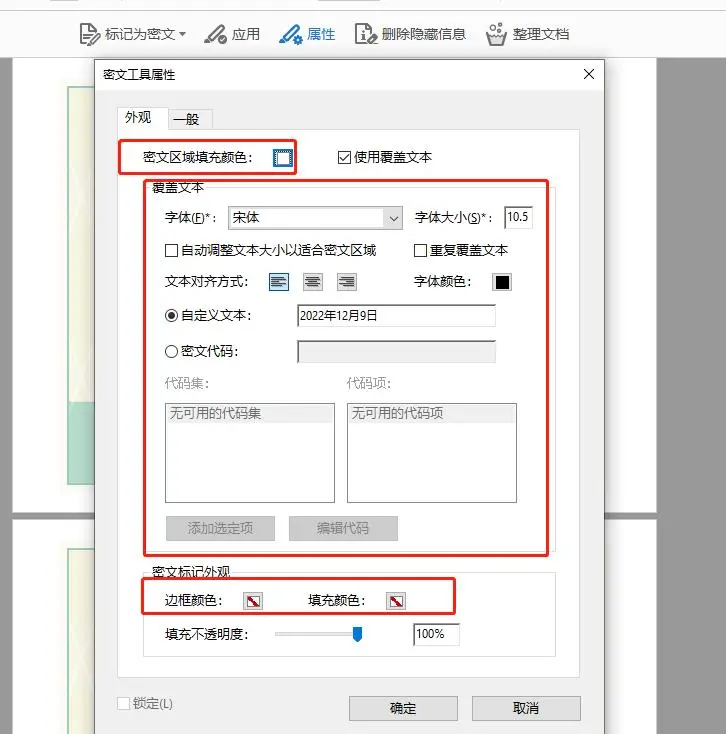Click the 确定 button
Image resolution: width=726 pixels, height=734 pixels.
(403, 708)
